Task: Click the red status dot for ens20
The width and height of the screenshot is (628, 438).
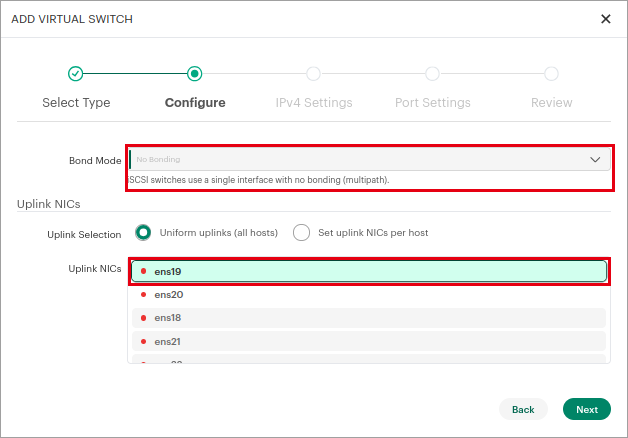Action: pyautogui.click(x=143, y=295)
